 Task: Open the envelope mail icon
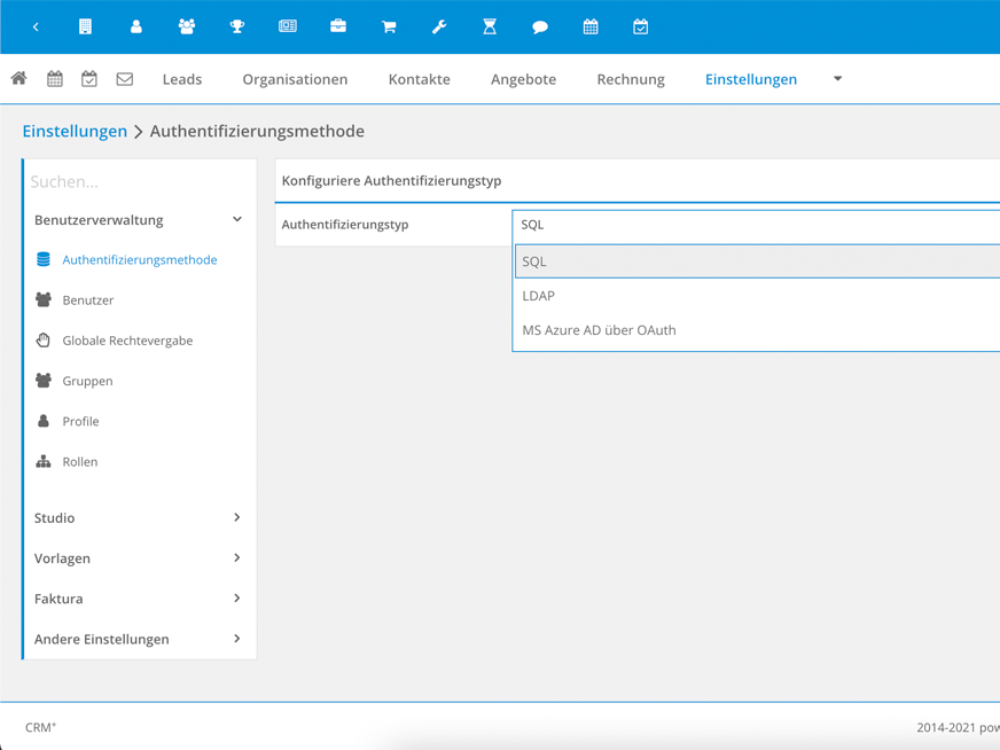pos(124,79)
